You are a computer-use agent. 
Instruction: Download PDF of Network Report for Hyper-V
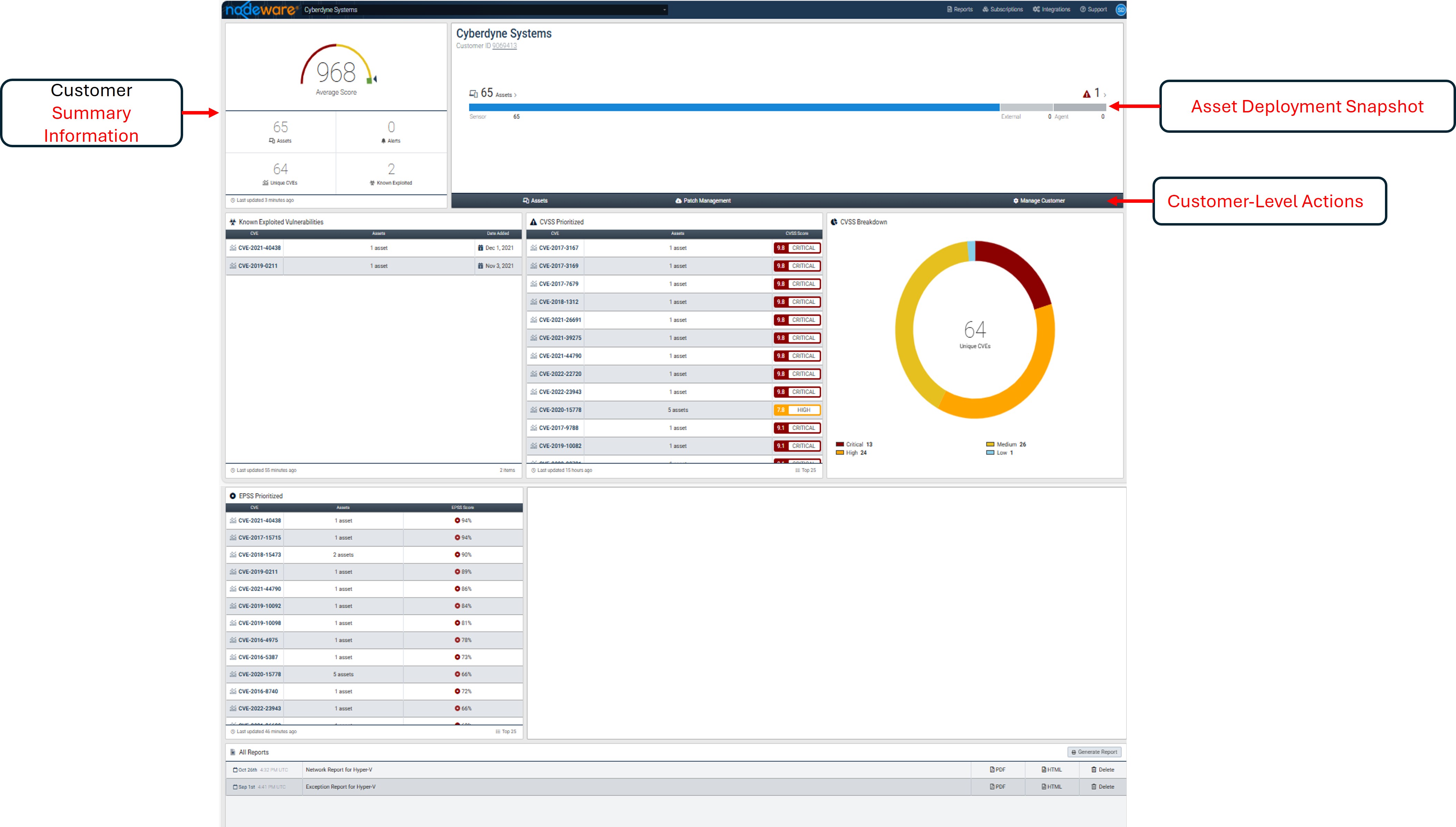tap(997, 770)
